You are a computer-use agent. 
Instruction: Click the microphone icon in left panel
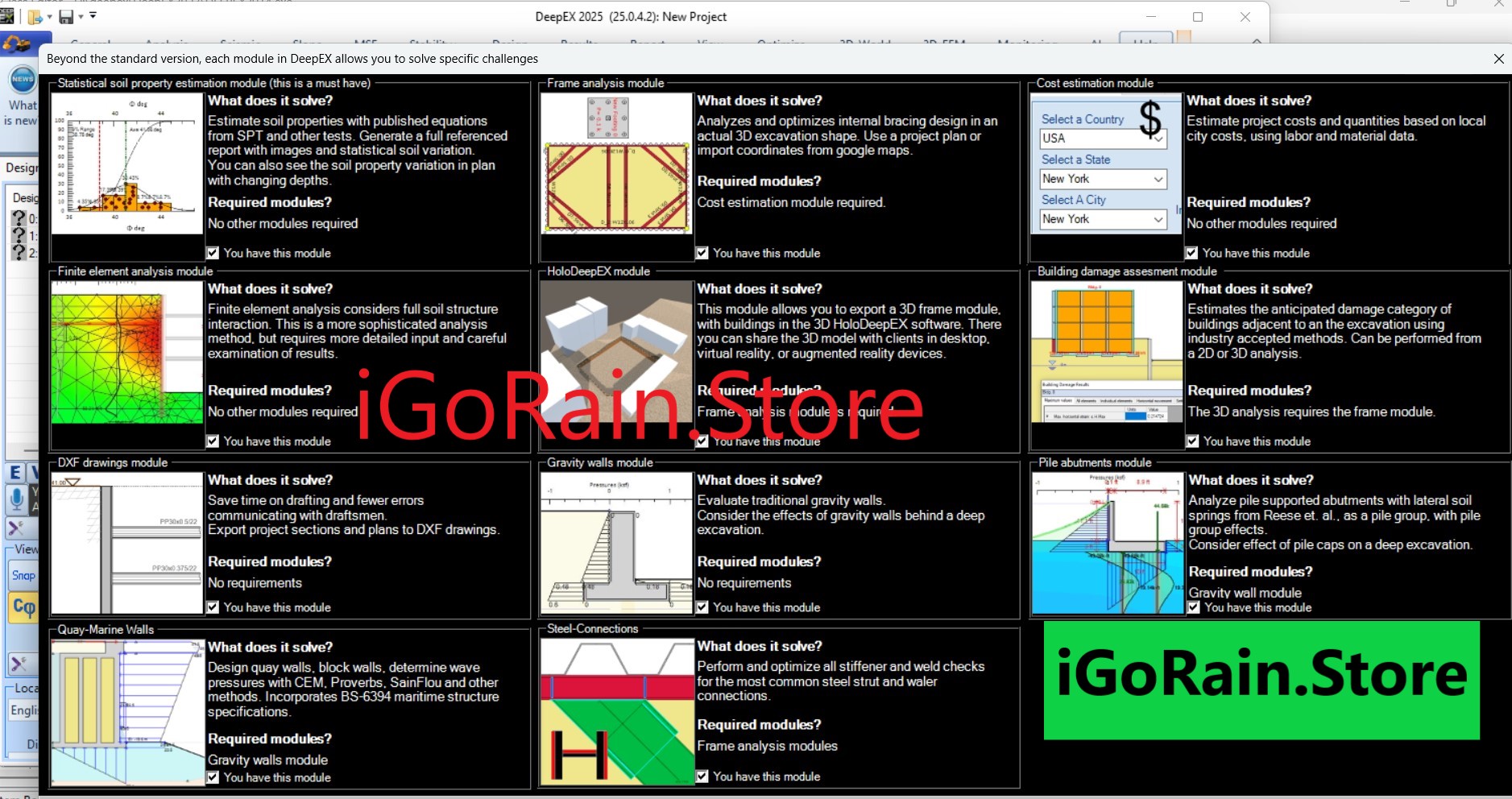point(16,499)
